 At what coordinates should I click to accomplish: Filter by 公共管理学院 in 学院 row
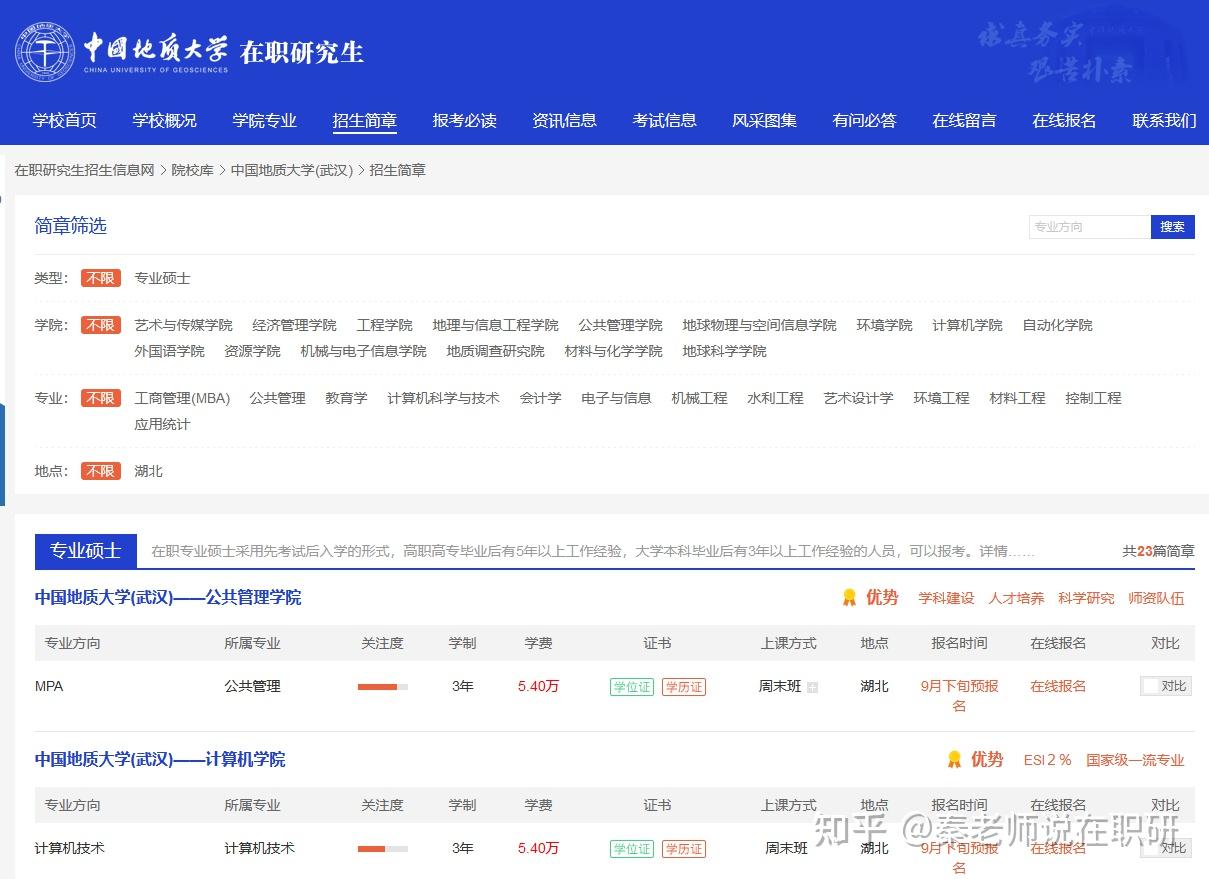[x=621, y=325]
